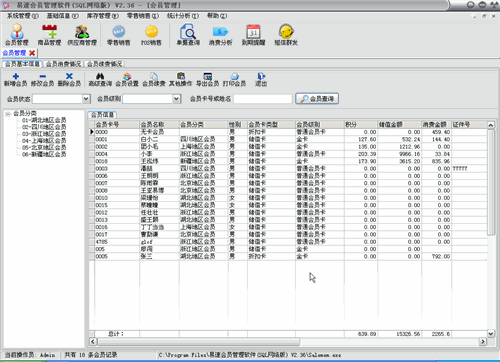The height and width of the screenshot is (362, 500).
Task: Open the calendar reminder icon
Action: point(253,35)
